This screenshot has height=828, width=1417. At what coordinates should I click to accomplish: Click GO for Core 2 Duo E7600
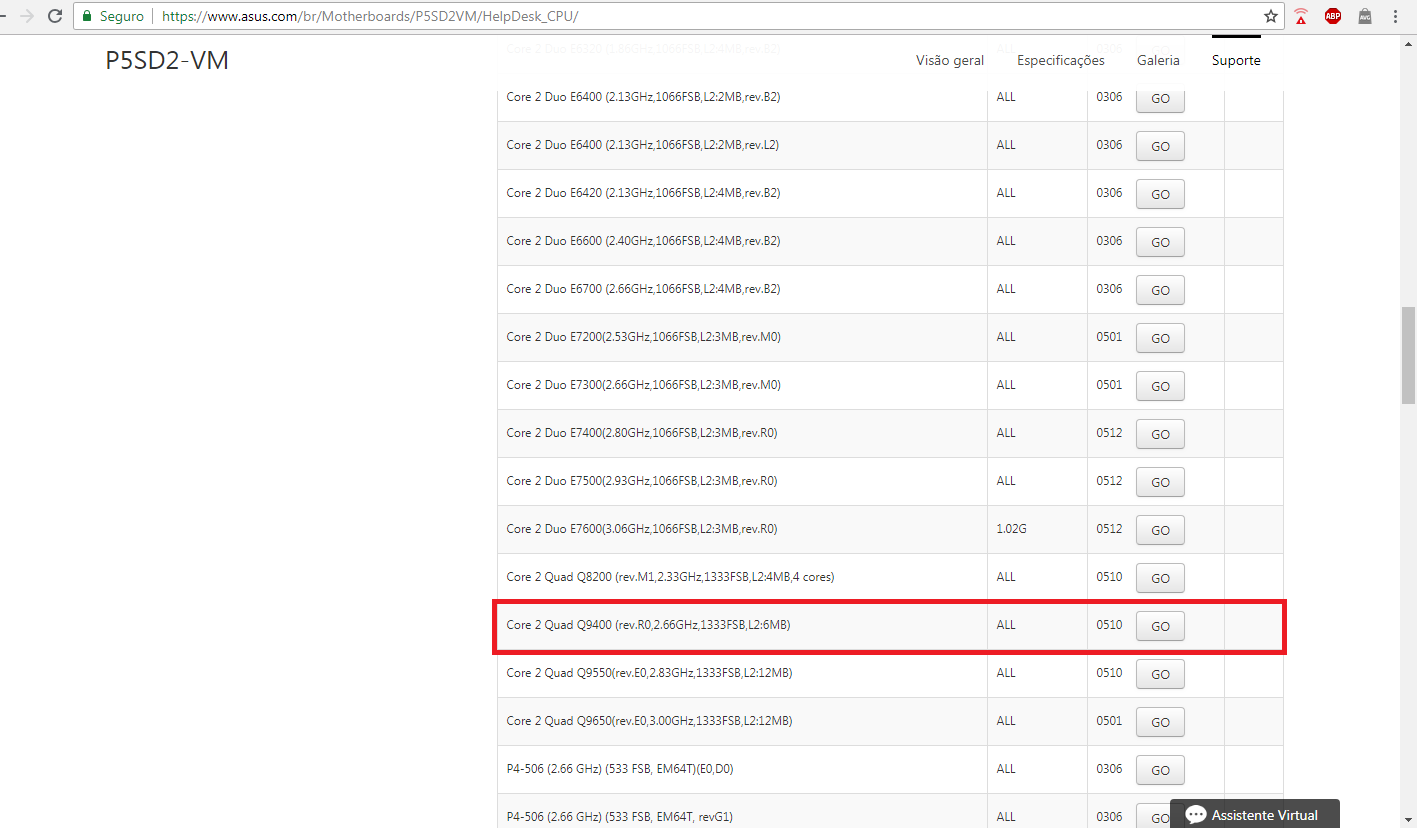pos(1160,530)
